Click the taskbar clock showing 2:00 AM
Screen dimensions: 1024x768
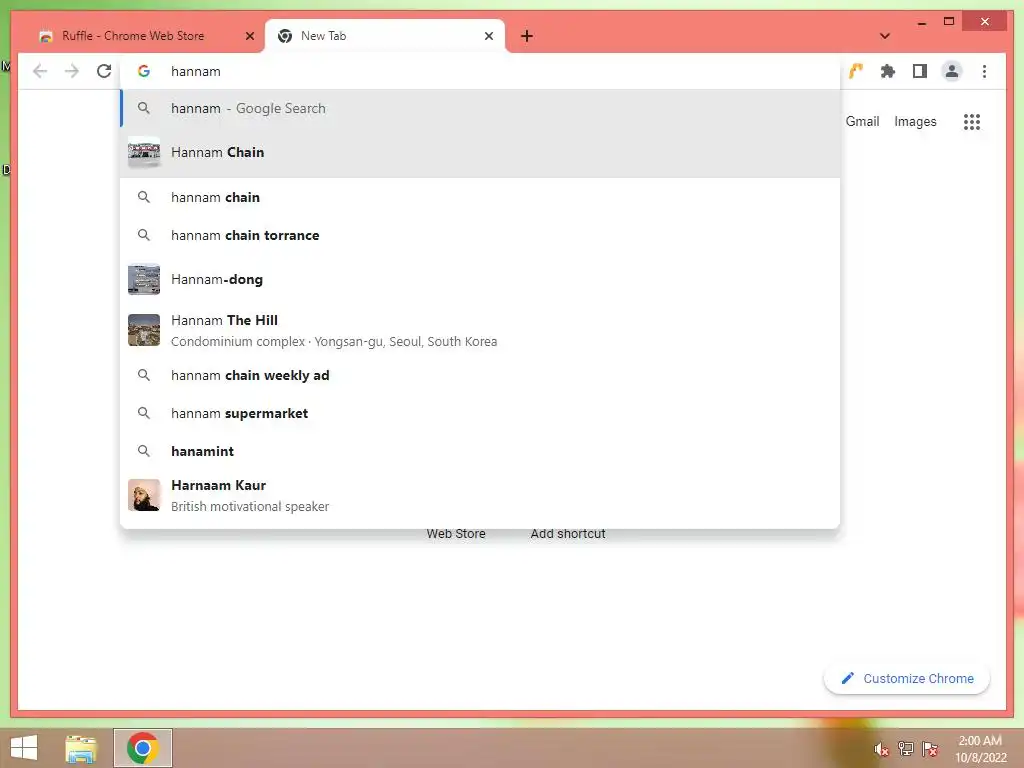[981, 749]
